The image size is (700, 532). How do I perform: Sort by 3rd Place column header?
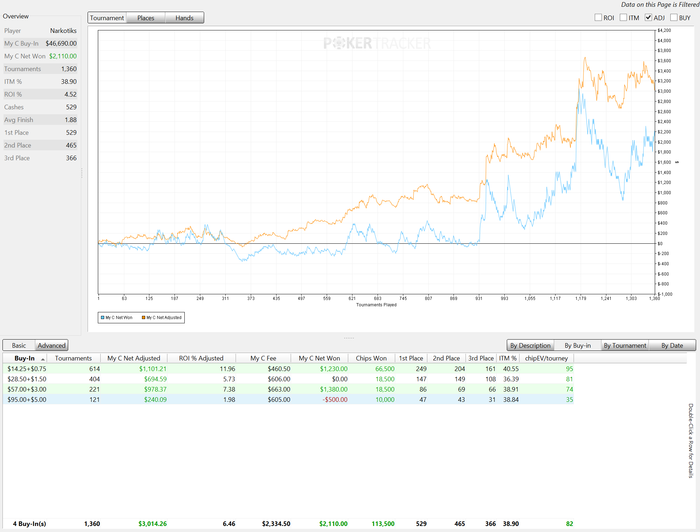pos(481,358)
